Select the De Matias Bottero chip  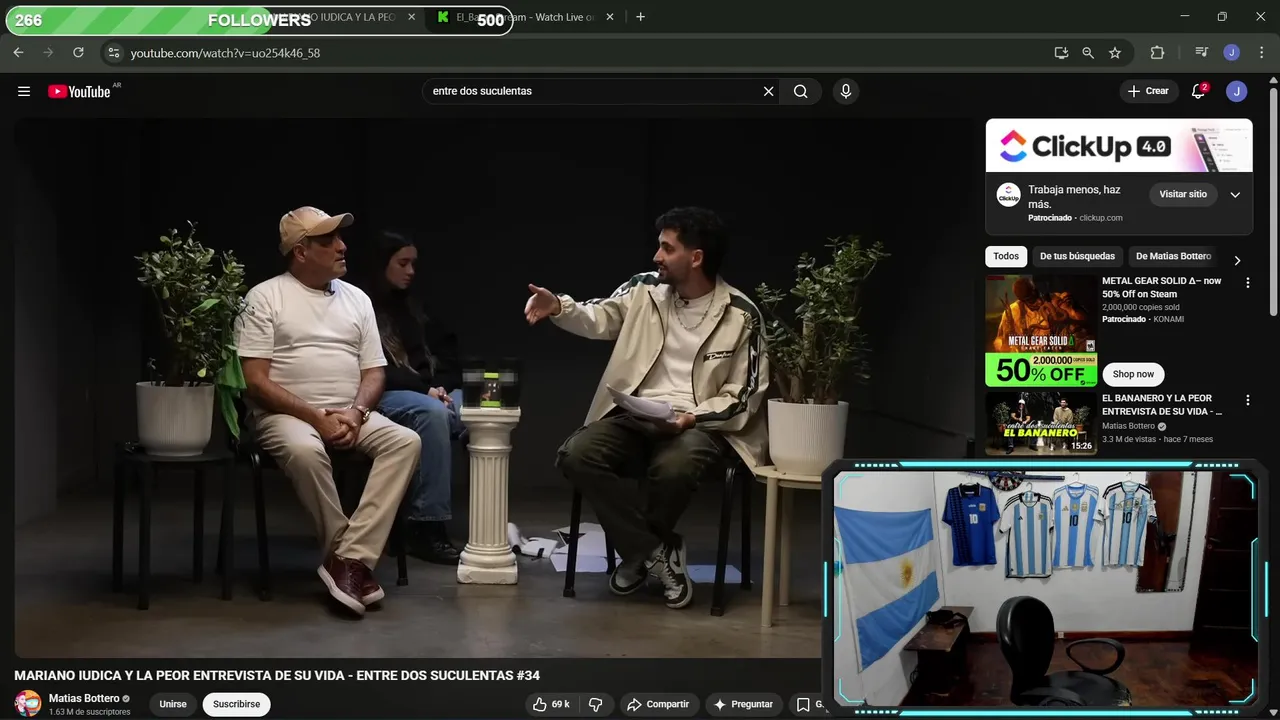1174,256
